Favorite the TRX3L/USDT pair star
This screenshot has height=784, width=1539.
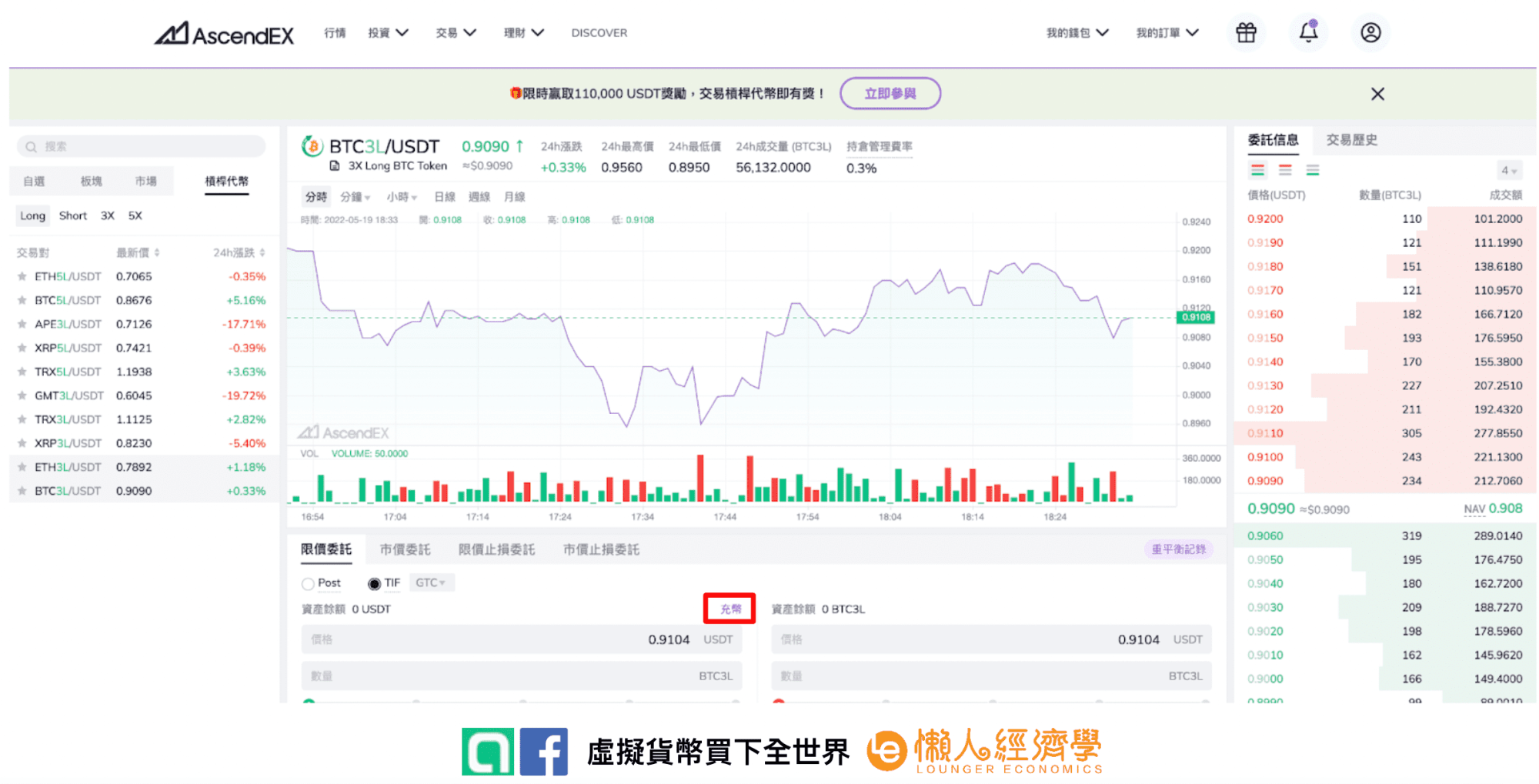point(22,419)
